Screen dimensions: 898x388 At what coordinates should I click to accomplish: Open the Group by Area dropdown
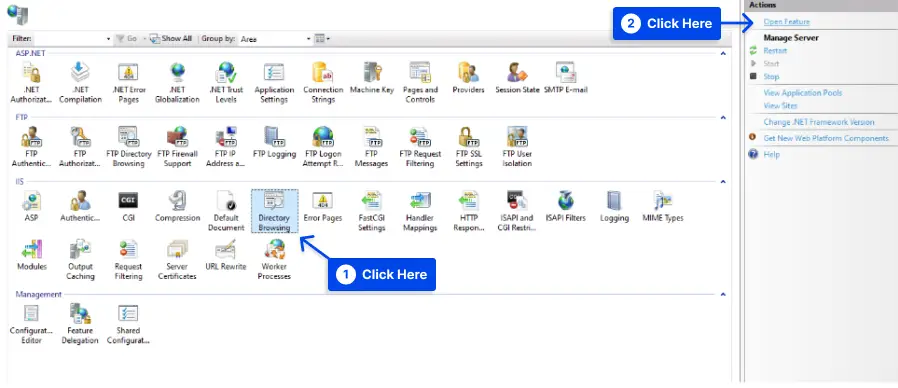tap(308, 39)
